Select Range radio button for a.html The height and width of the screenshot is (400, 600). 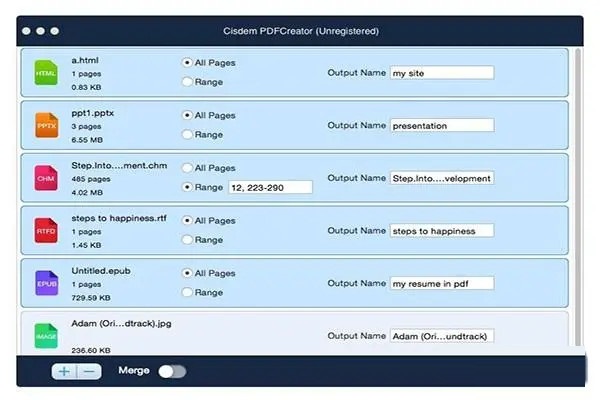point(187,82)
